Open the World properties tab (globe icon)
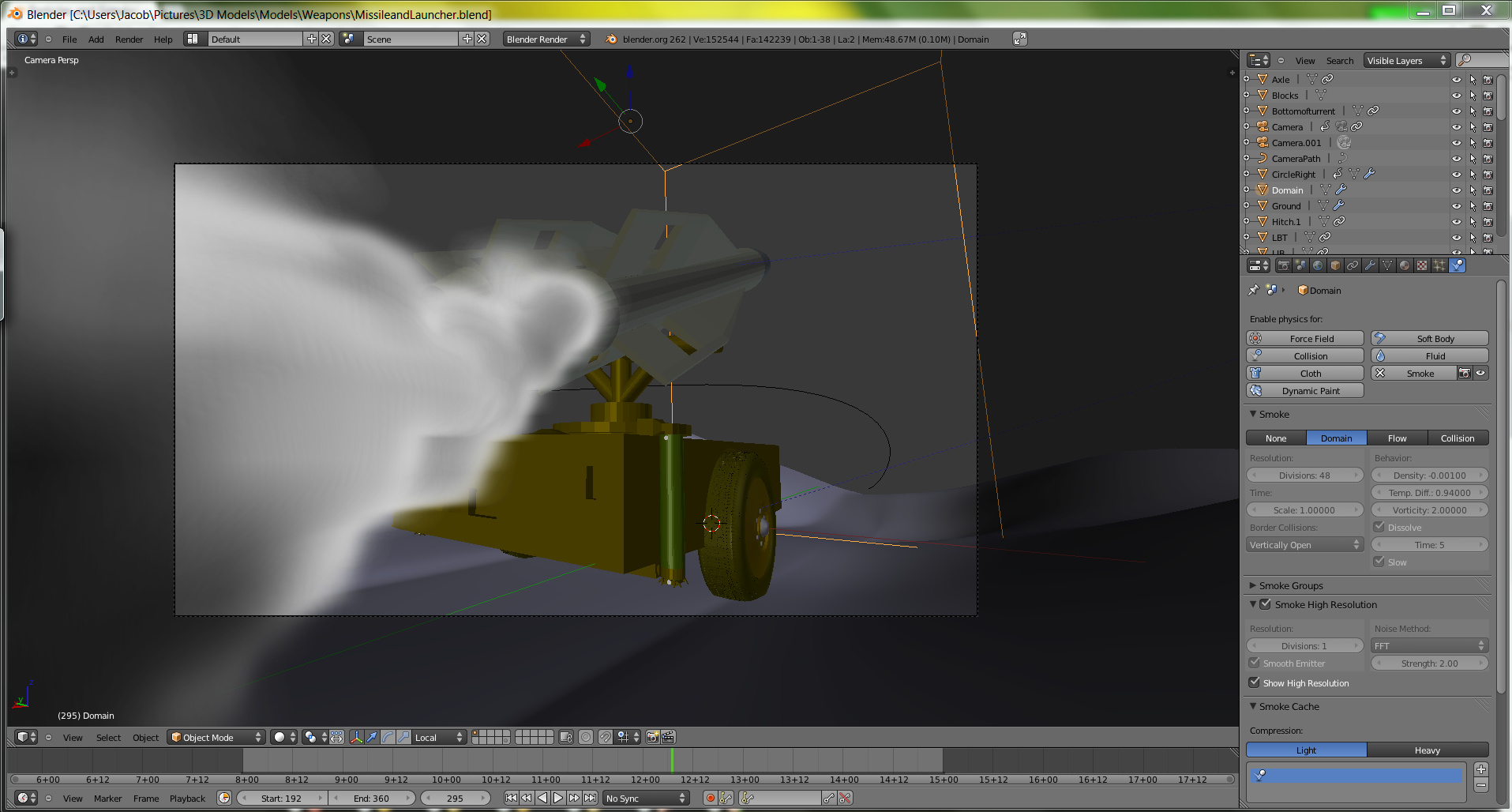Viewport: 1512px width, 812px height. pos(1318,265)
